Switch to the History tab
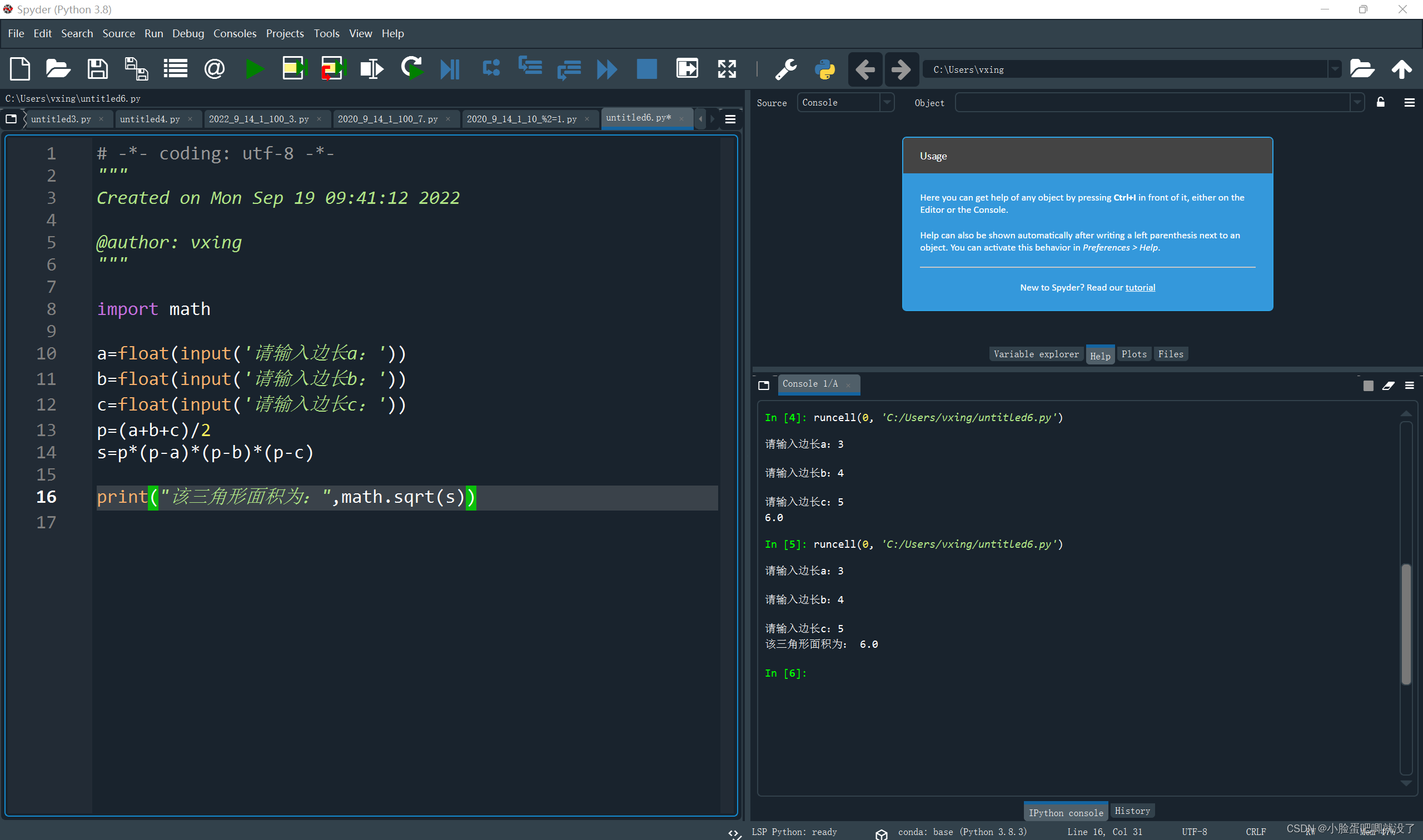The width and height of the screenshot is (1423, 840). click(1132, 811)
